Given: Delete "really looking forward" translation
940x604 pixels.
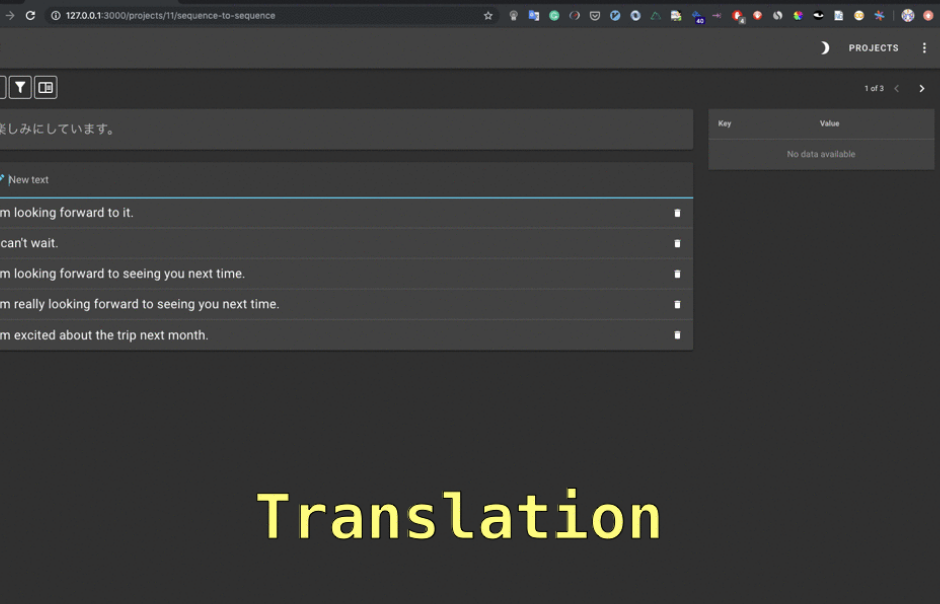Looking at the screenshot, I should [677, 305].
